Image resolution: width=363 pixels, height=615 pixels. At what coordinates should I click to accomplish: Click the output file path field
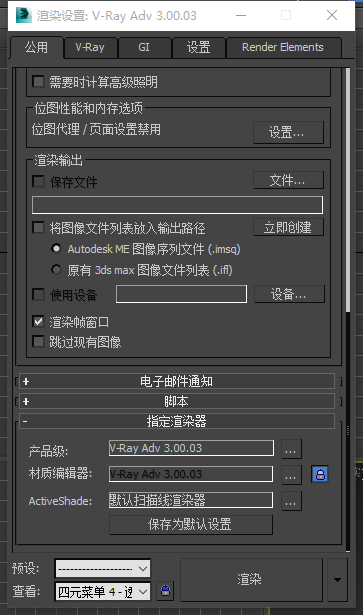(177, 205)
